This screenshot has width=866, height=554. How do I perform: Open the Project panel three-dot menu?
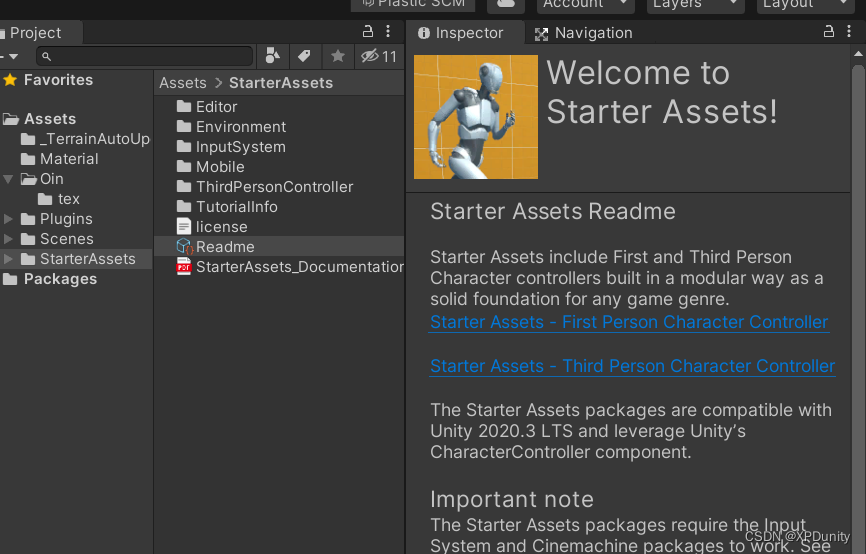(388, 31)
